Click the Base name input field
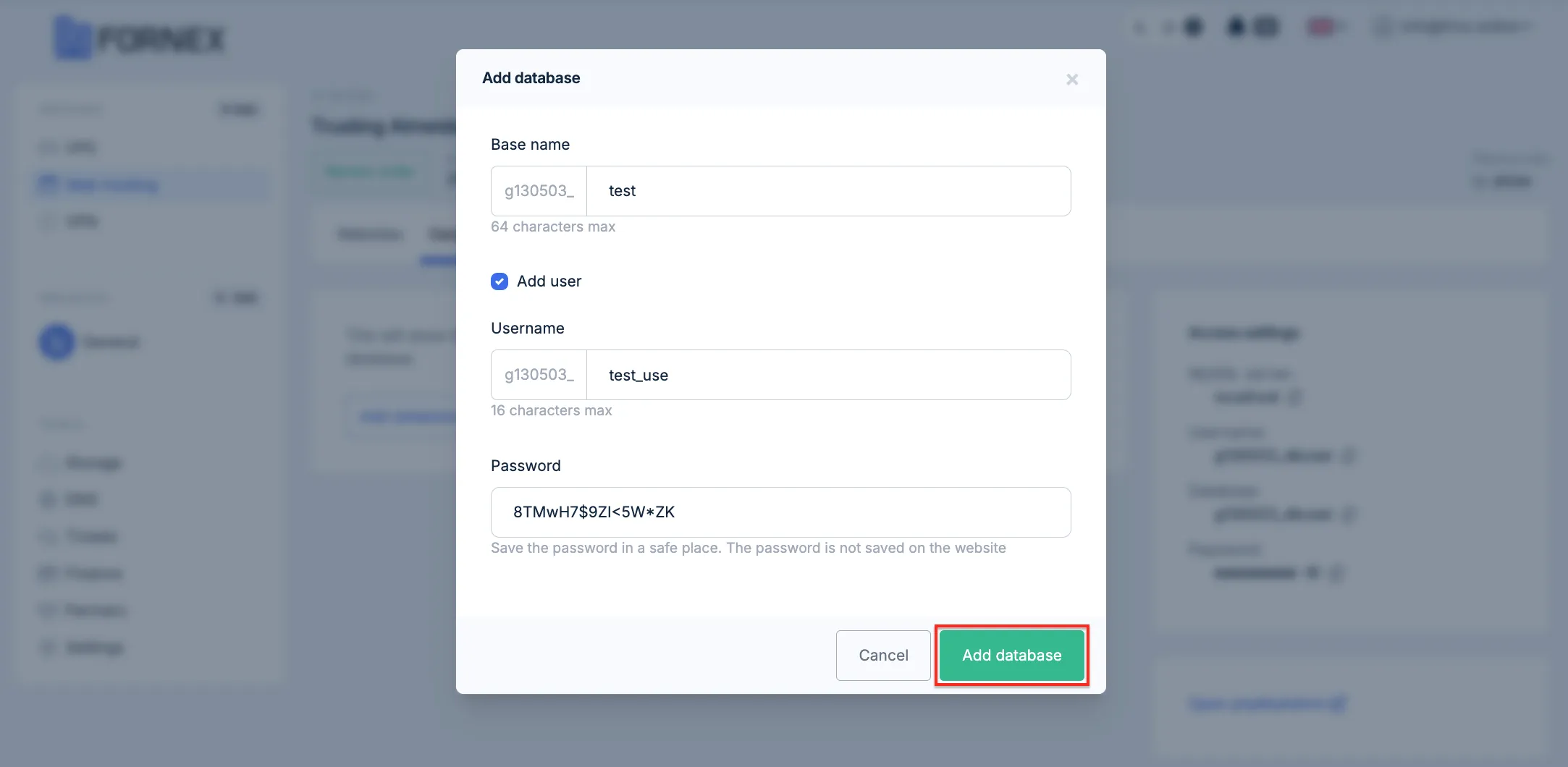 pos(828,191)
